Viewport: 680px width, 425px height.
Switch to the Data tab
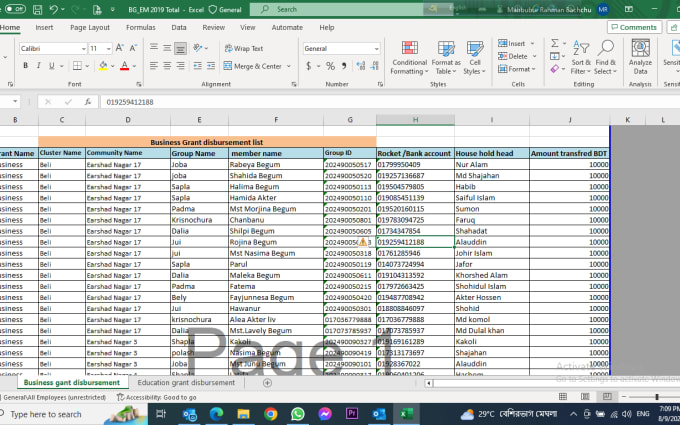click(x=179, y=27)
